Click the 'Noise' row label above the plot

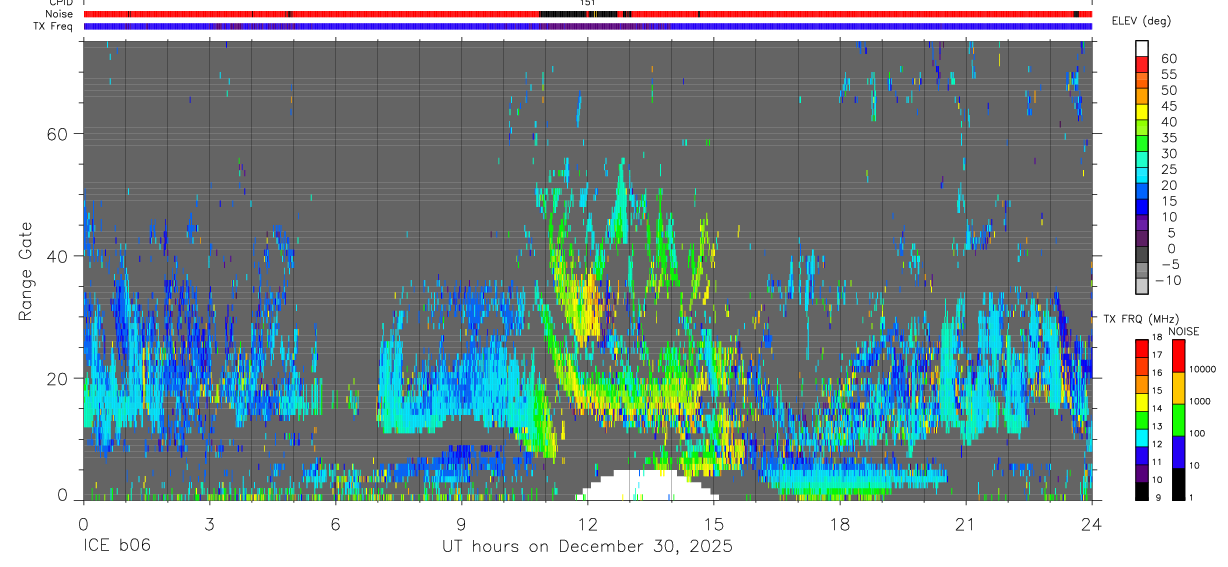60,14
